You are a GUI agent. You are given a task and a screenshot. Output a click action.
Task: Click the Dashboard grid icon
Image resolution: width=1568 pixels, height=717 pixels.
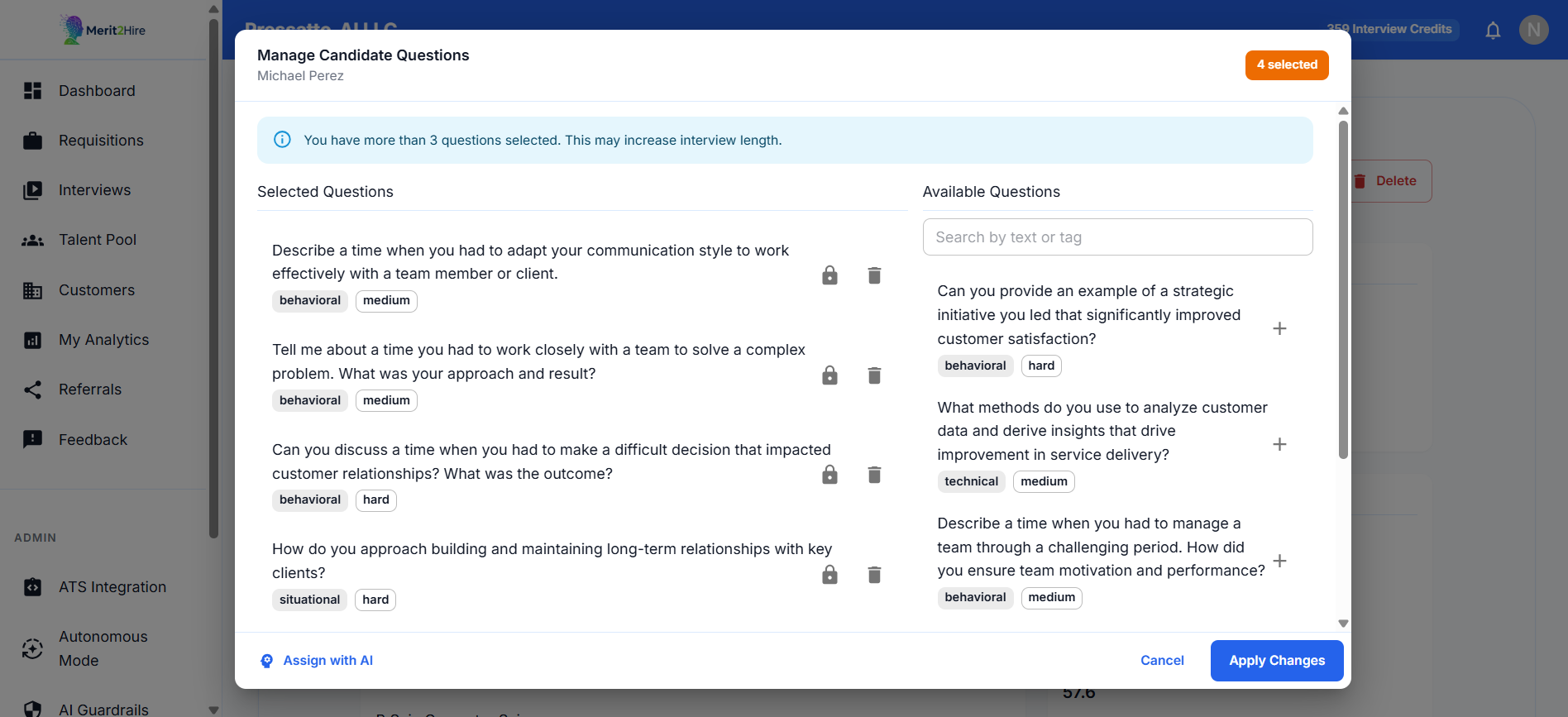tap(32, 91)
